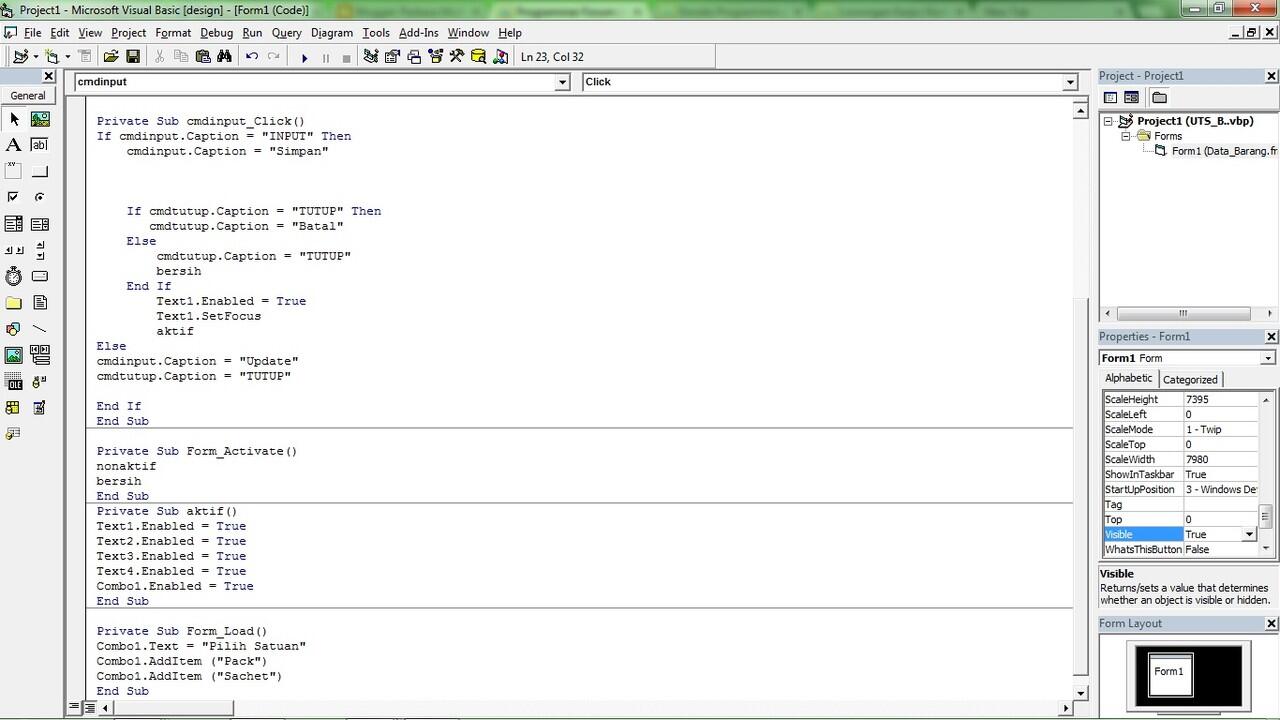This screenshot has height=720, width=1280.
Task: Switch to Full Module View at code window bottom
Action: click(x=89, y=707)
